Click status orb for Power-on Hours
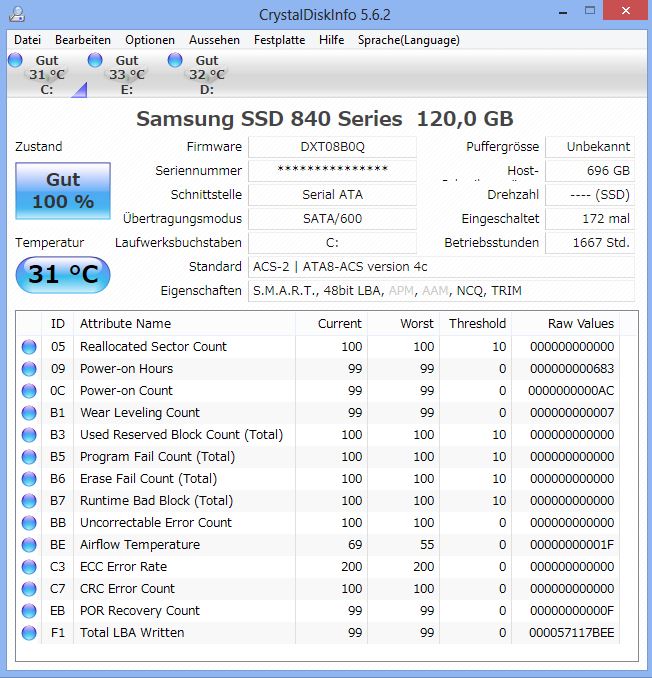 click(29, 369)
